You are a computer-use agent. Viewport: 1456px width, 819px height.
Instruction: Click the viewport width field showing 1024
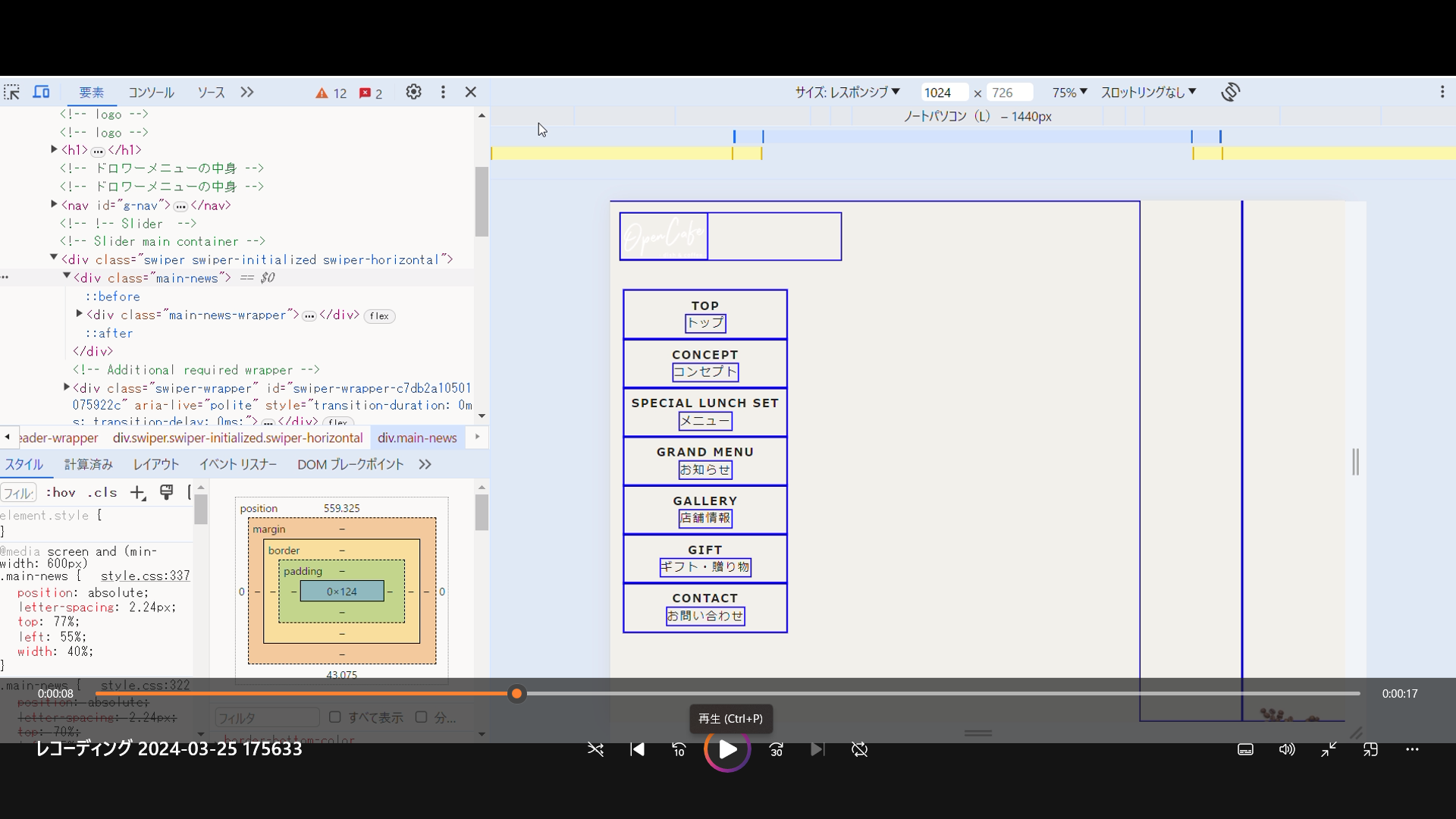pos(943,93)
